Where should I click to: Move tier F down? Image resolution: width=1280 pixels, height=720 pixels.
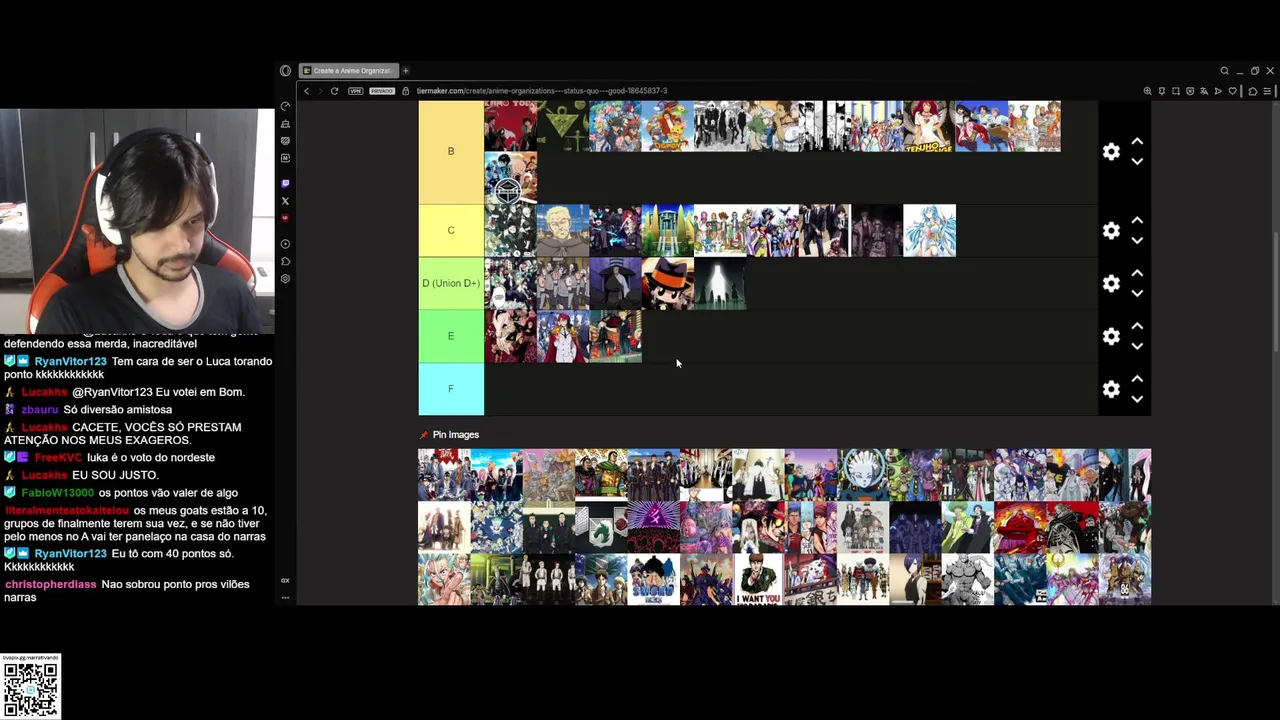click(x=1137, y=399)
